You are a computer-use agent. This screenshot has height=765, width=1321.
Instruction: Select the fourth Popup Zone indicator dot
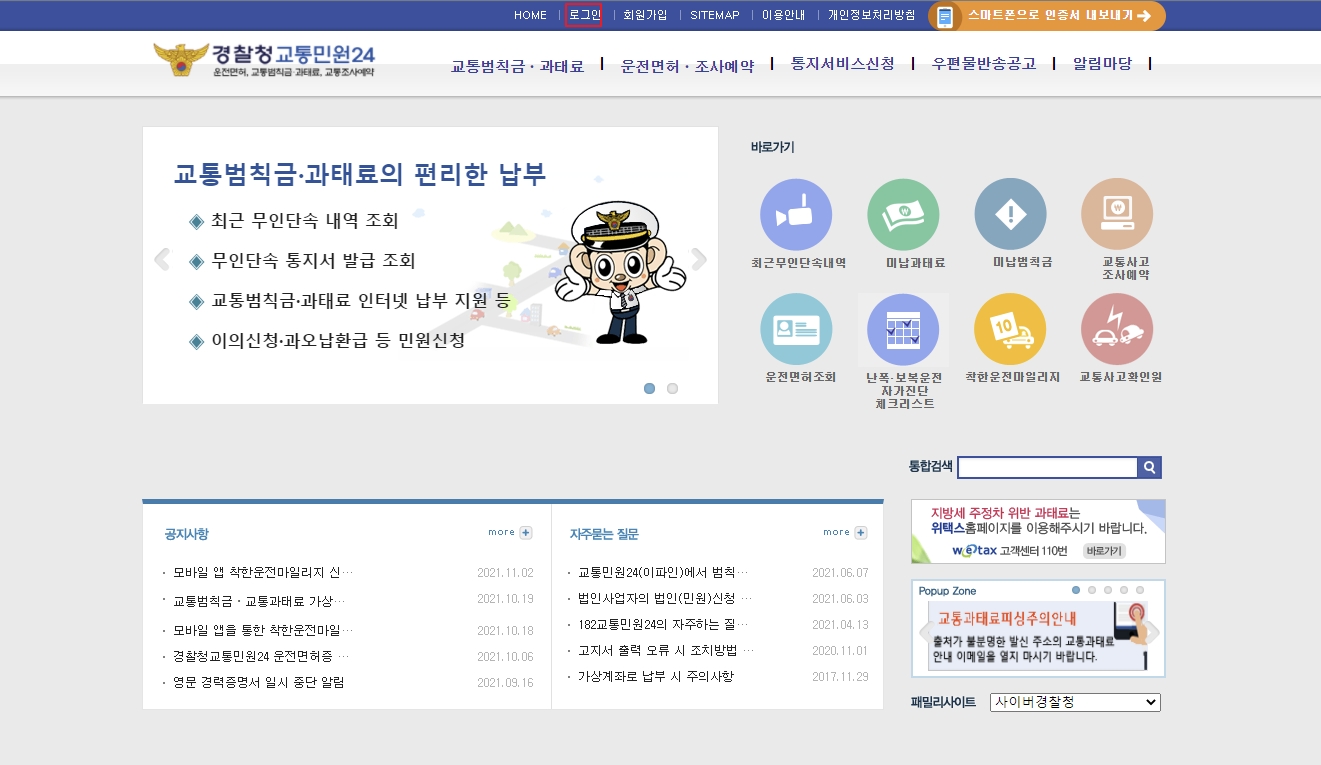coord(1125,590)
